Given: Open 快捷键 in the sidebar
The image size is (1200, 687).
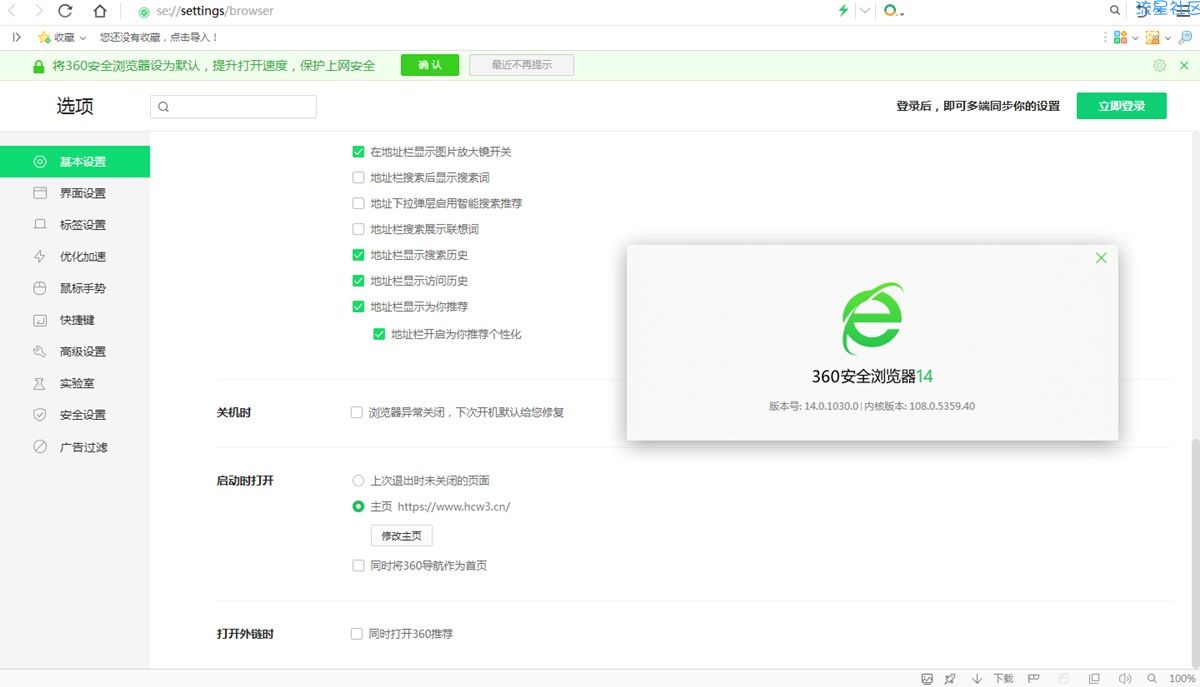Looking at the screenshot, I should coord(75,320).
